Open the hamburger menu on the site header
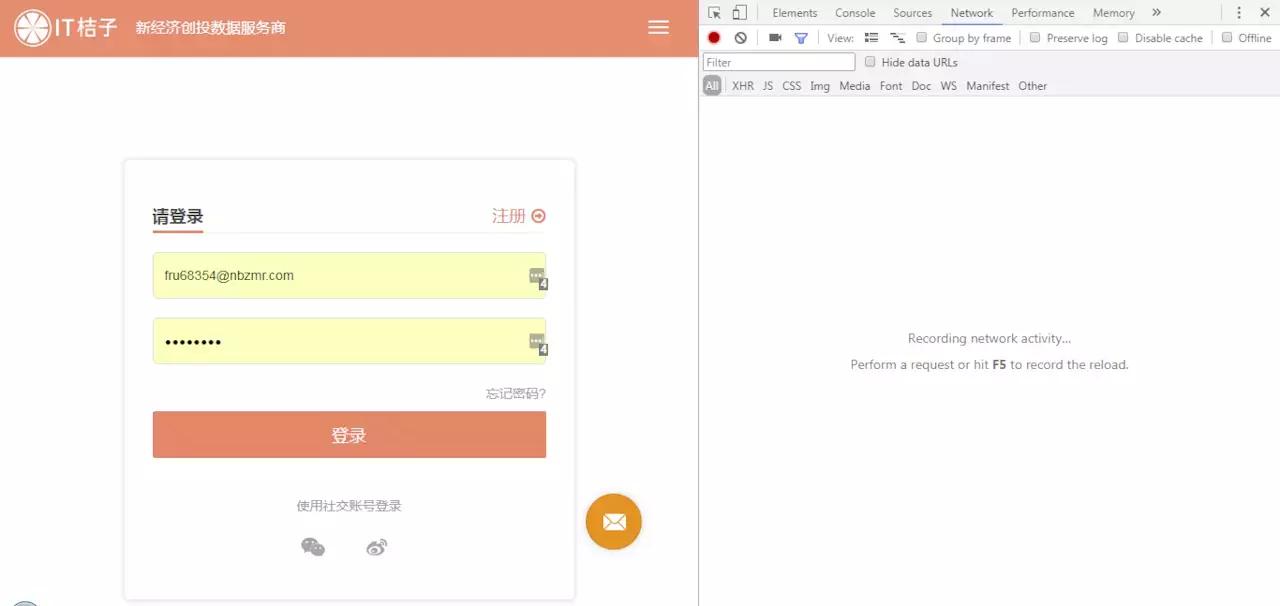 coord(658,28)
